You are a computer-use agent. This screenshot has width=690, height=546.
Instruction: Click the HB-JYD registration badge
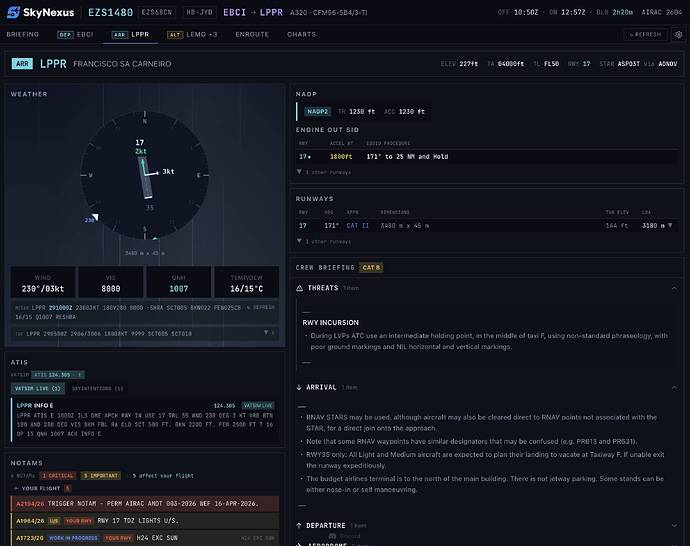coord(199,12)
